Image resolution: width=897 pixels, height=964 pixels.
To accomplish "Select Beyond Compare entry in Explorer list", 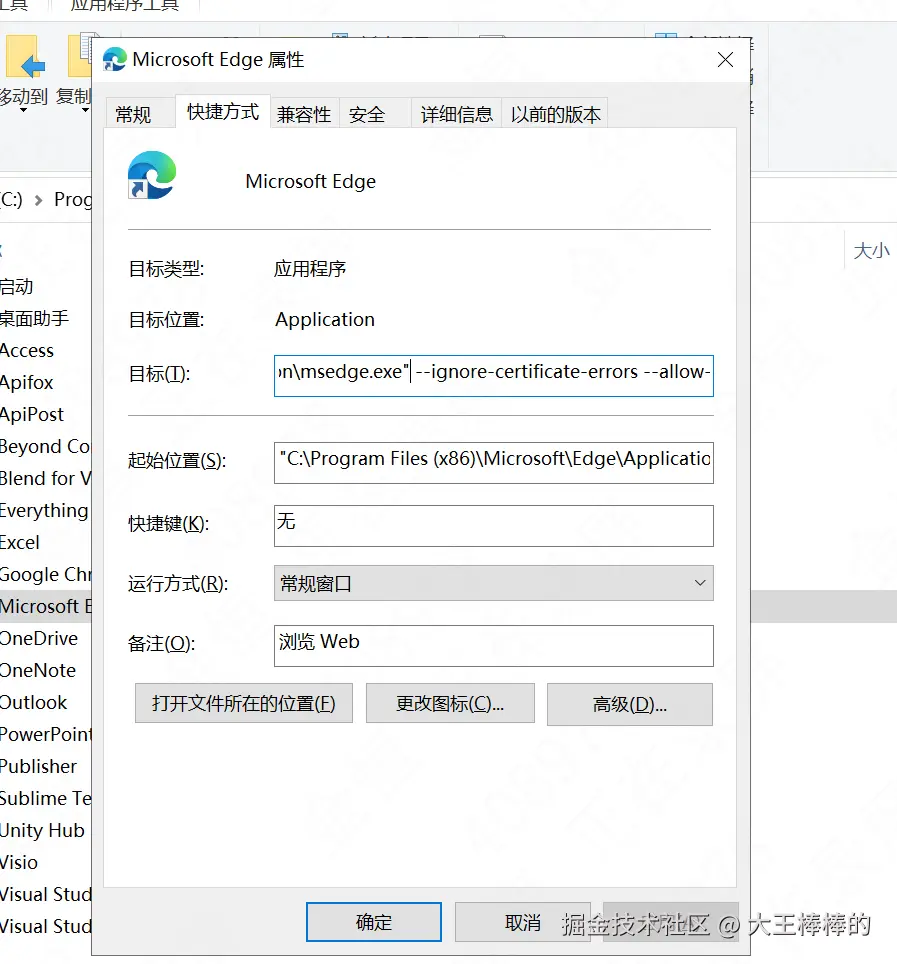I will click(45, 446).
